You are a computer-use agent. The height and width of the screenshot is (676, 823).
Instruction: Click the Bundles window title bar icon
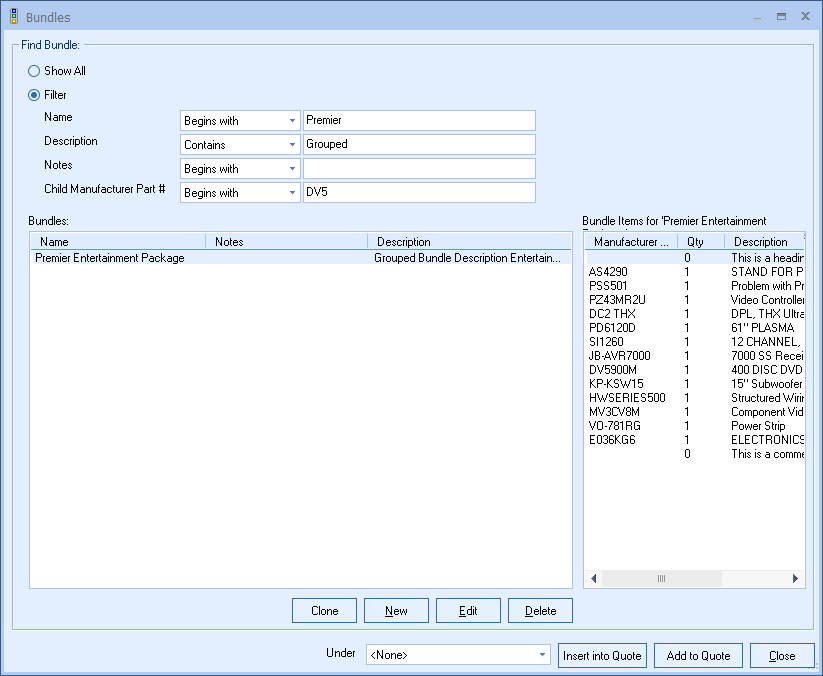tap(13, 16)
